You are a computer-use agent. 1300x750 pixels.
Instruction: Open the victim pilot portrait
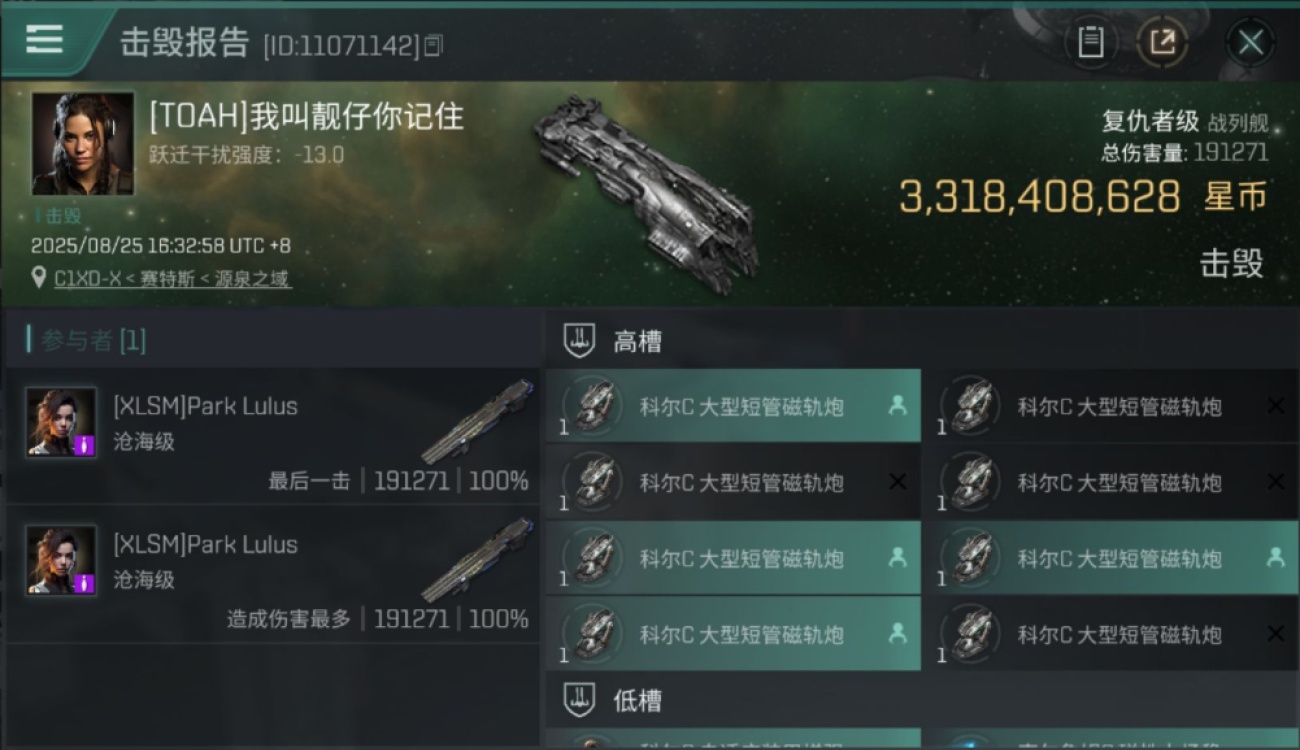83,144
